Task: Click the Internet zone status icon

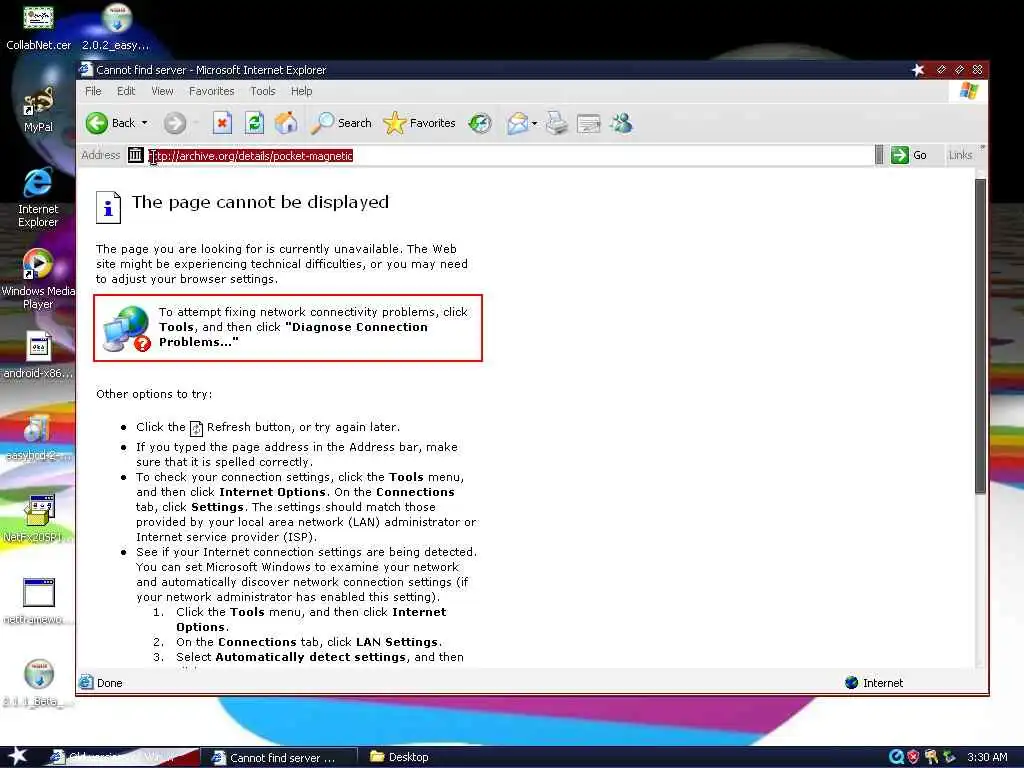Action: [851, 682]
